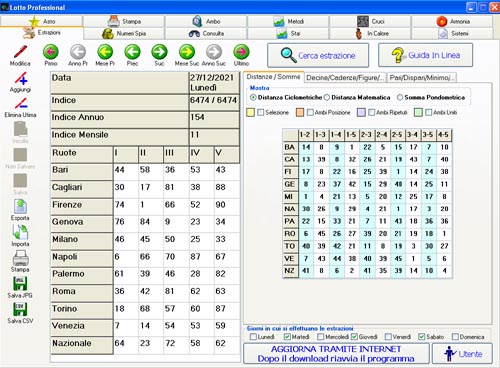Screen dimensions: 500x368
Task: Click the Modifica red pencil icon
Action: pos(20,52)
